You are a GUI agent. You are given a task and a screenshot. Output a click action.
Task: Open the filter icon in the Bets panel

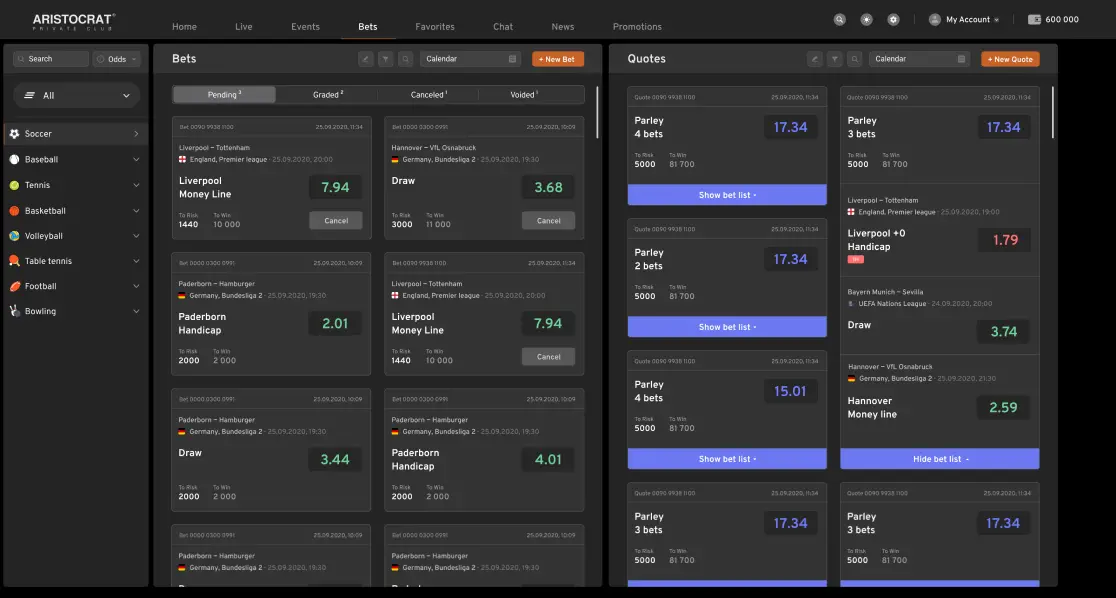(386, 59)
